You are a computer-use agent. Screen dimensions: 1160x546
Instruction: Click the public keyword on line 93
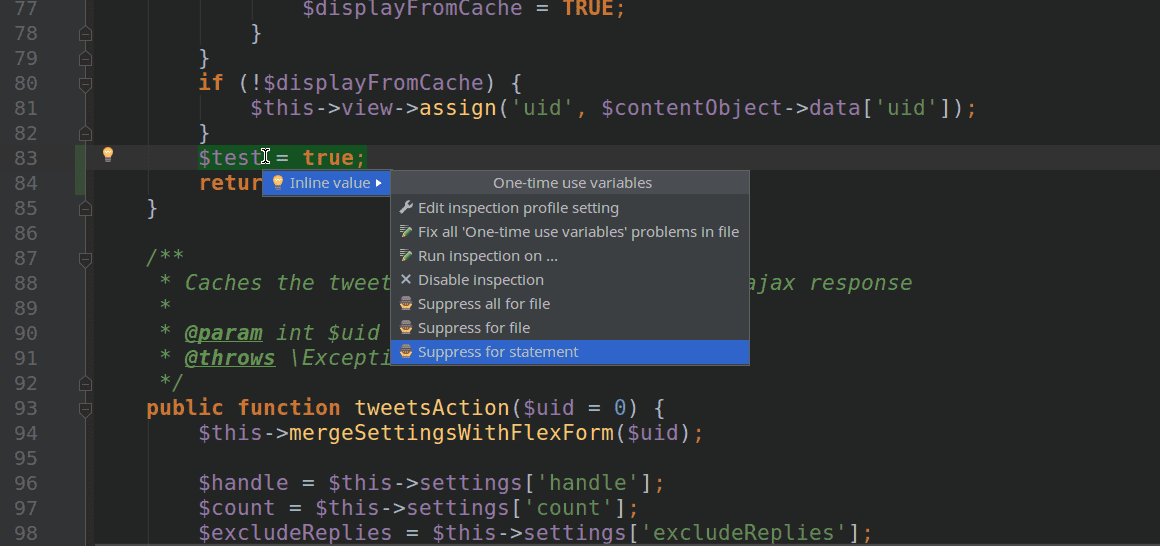click(185, 408)
